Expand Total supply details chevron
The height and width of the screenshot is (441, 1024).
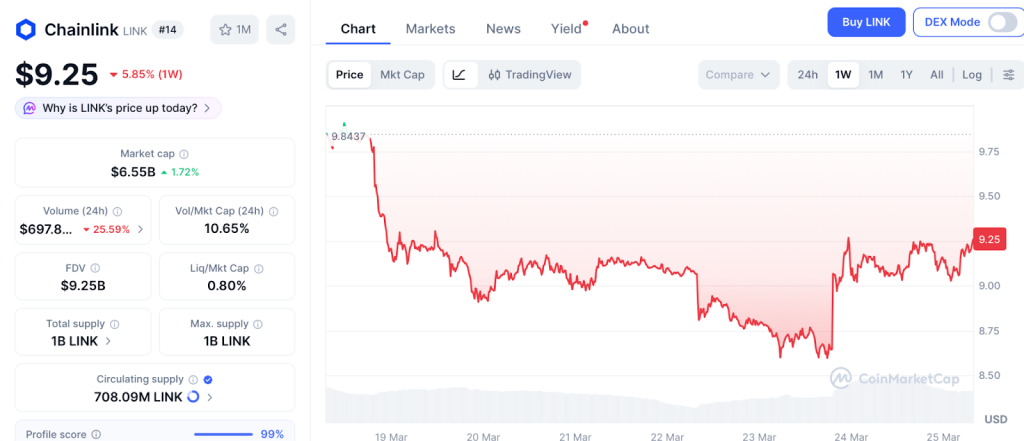coord(108,341)
